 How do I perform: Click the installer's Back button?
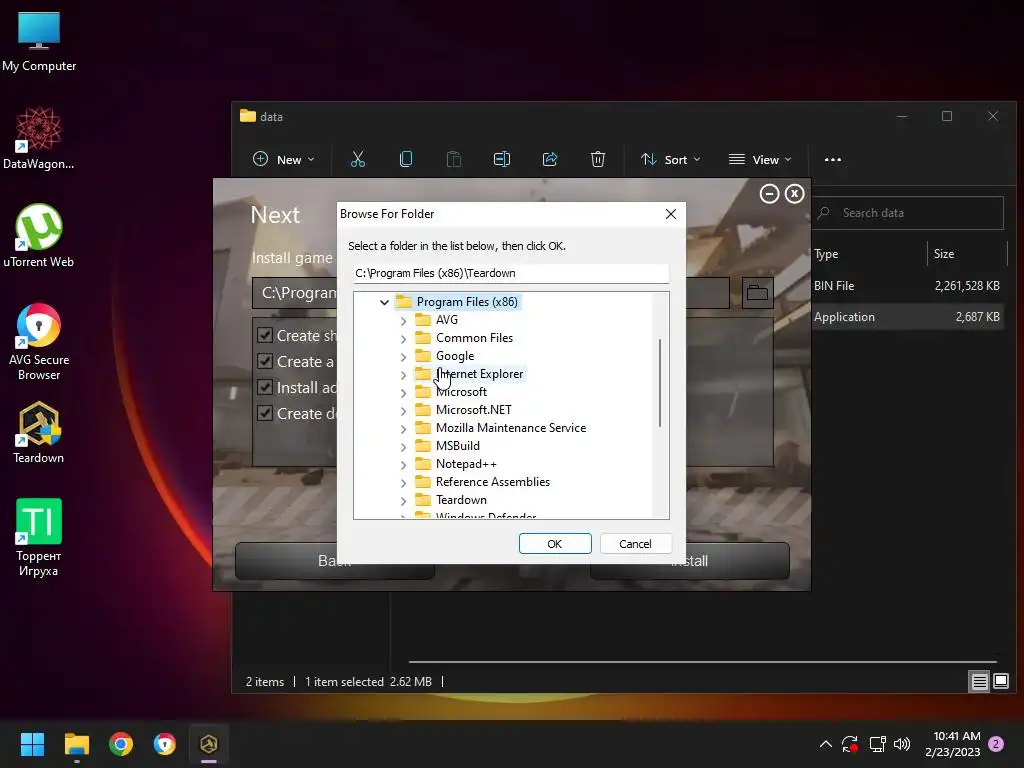(x=334, y=561)
